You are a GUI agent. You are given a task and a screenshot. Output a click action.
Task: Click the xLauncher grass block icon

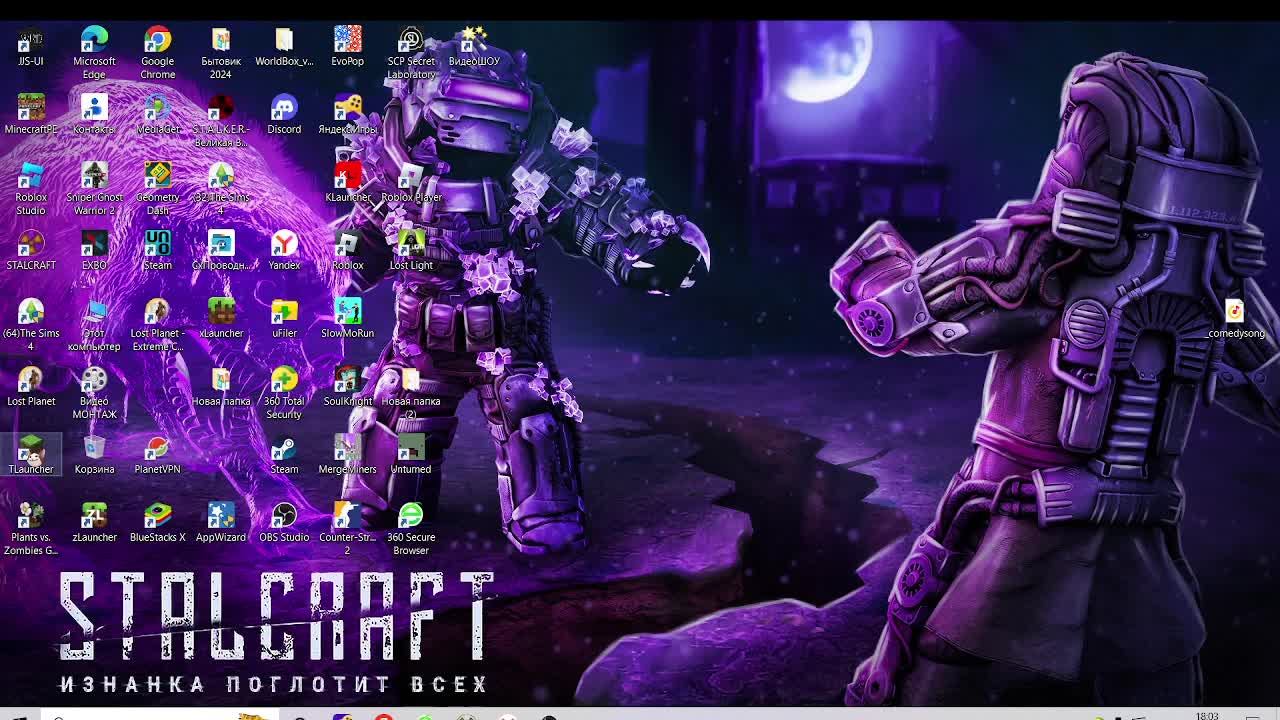pyautogui.click(x=221, y=319)
